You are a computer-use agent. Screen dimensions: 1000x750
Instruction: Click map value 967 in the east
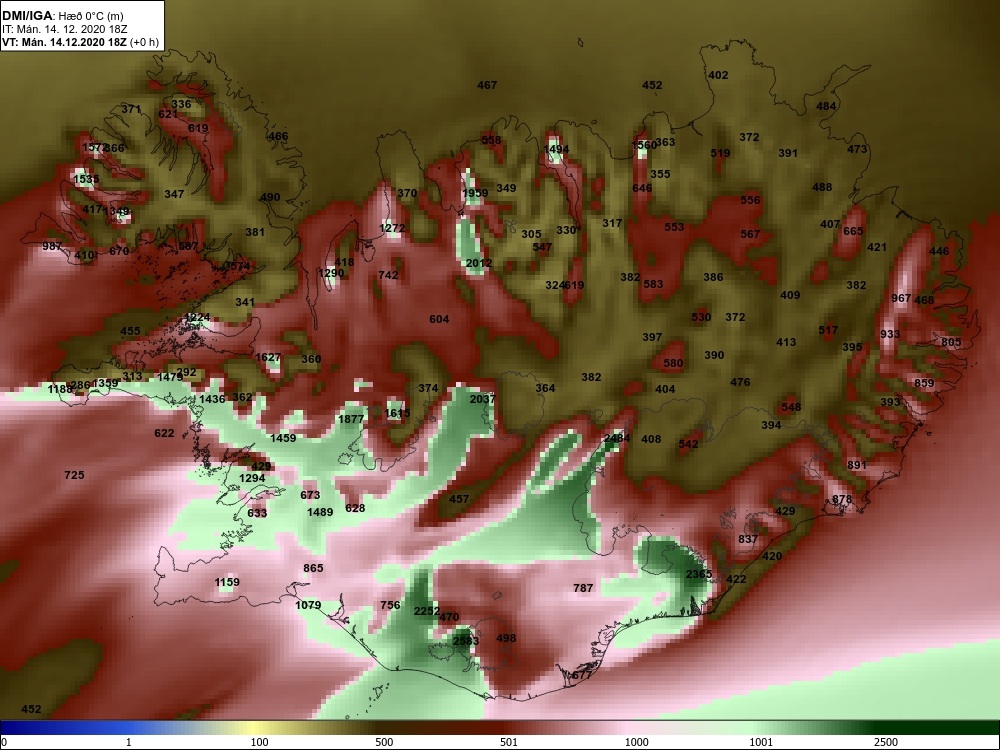pyautogui.click(x=901, y=298)
